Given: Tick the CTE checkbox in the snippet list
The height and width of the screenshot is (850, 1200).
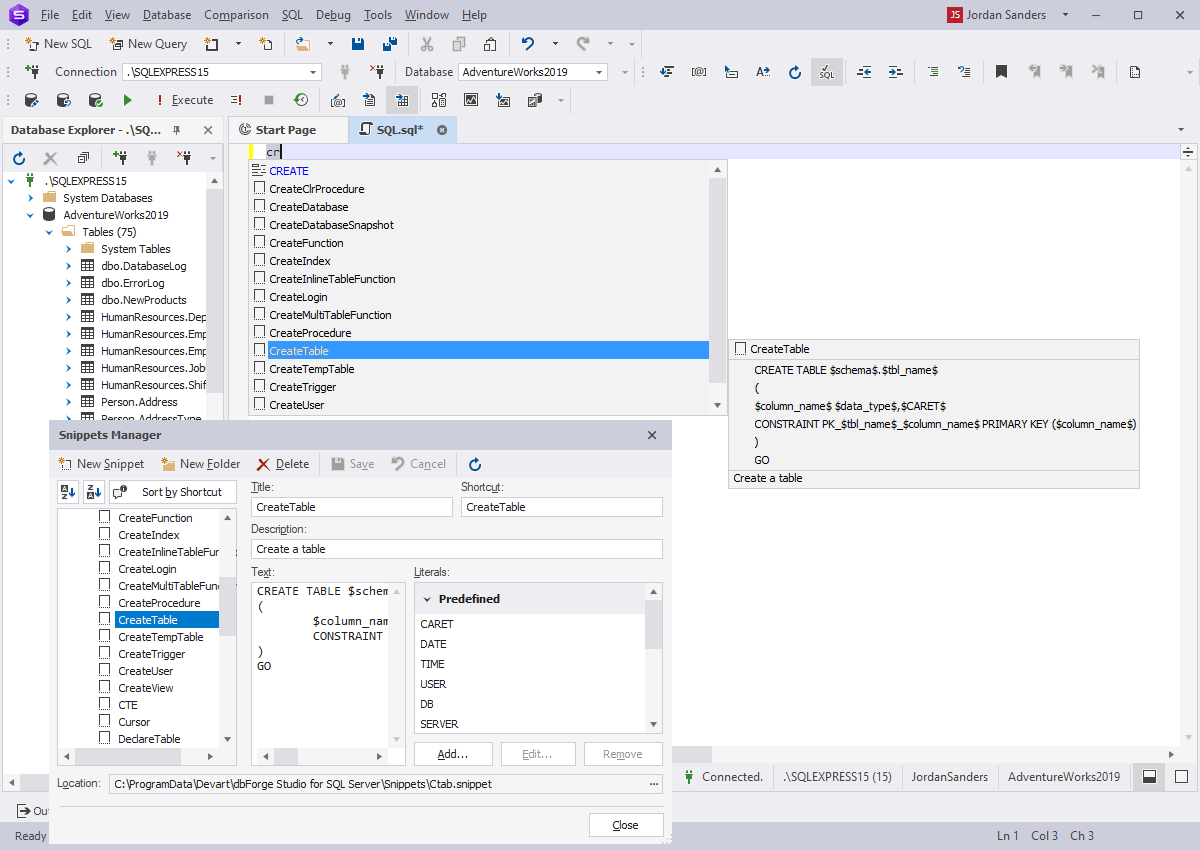Looking at the screenshot, I should (104, 704).
